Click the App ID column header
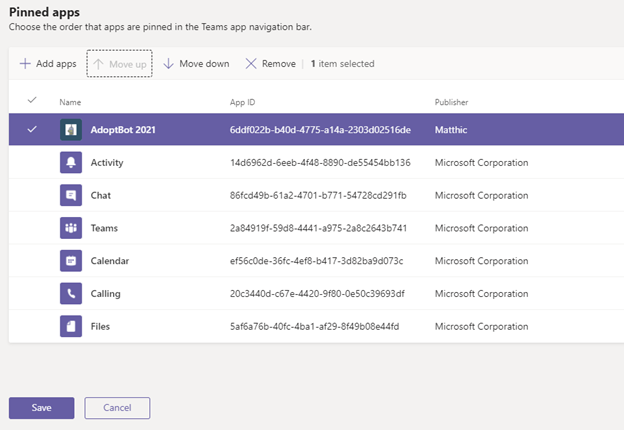 242,102
